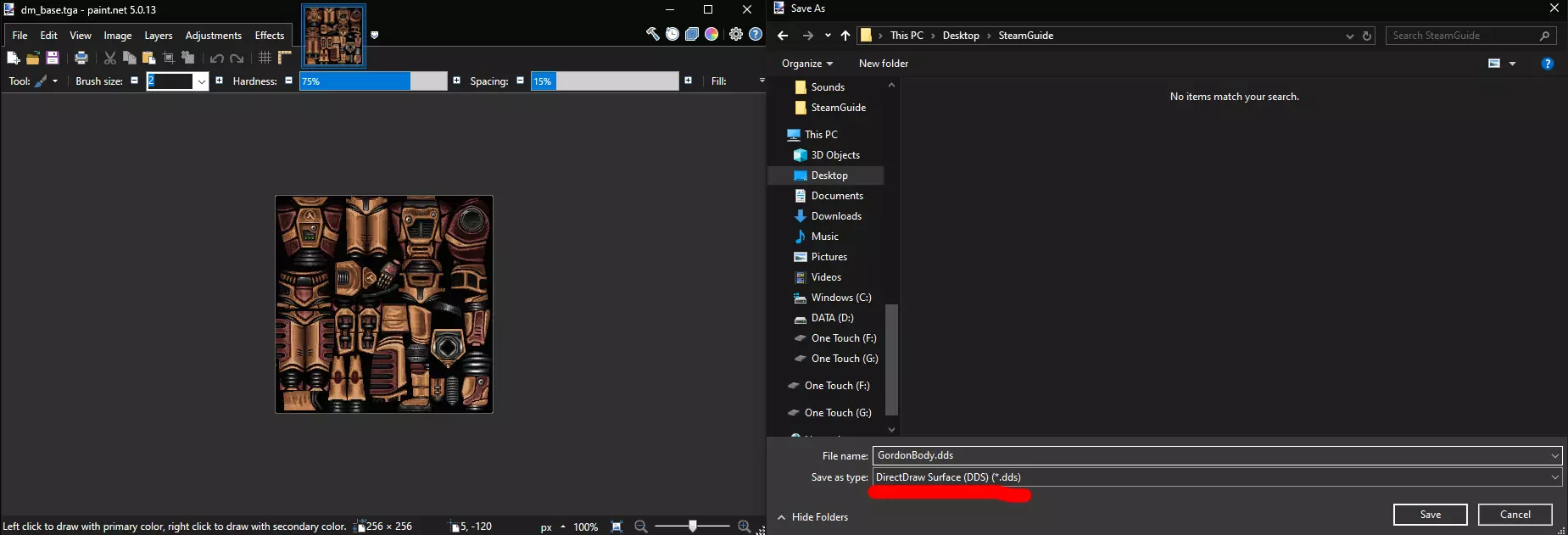Open paint.net Help question mark icon
The image size is (1568, 535).
pyautogui.click(x=756, y=34)
